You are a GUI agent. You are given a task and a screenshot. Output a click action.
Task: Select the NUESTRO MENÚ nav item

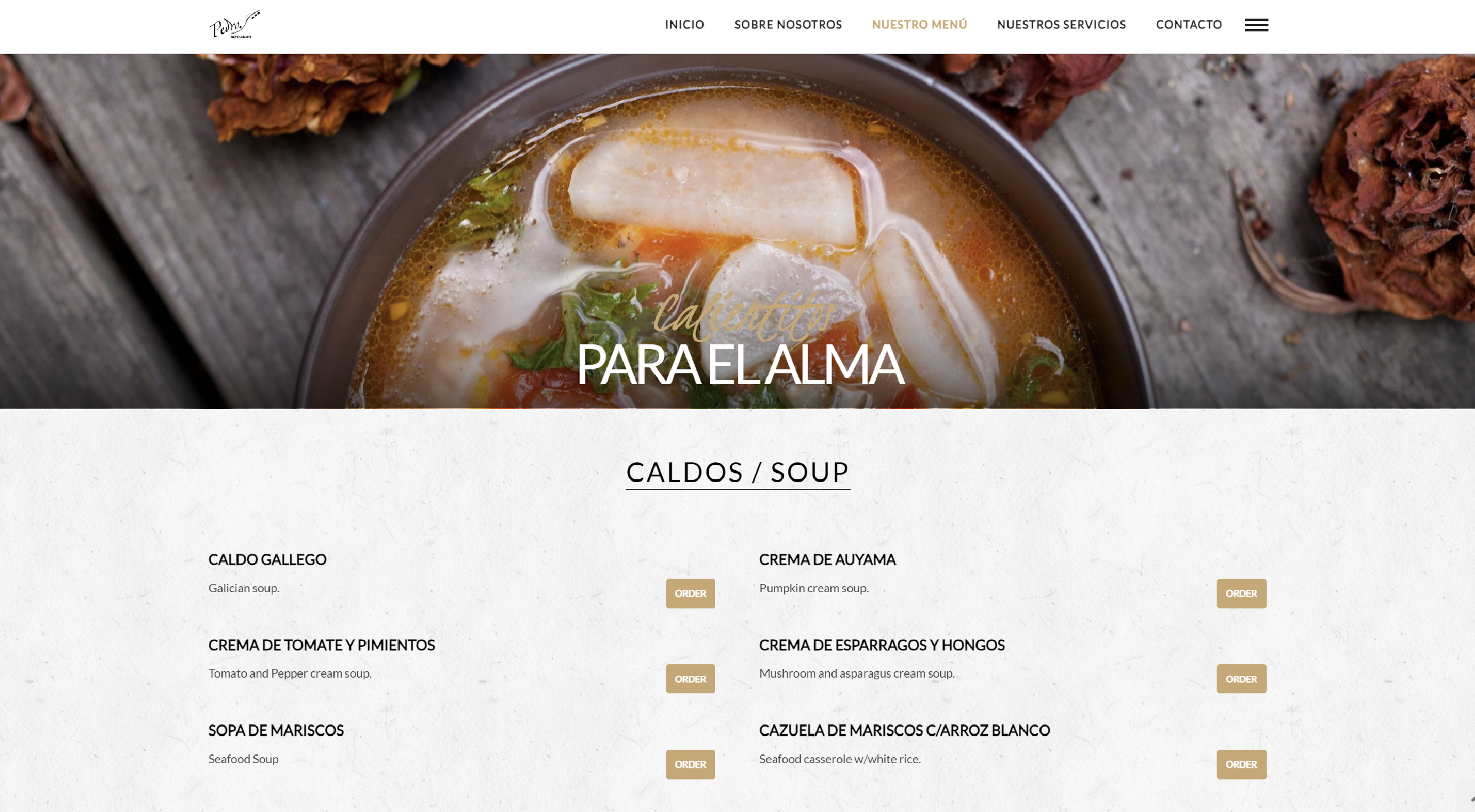coord(919,24)
